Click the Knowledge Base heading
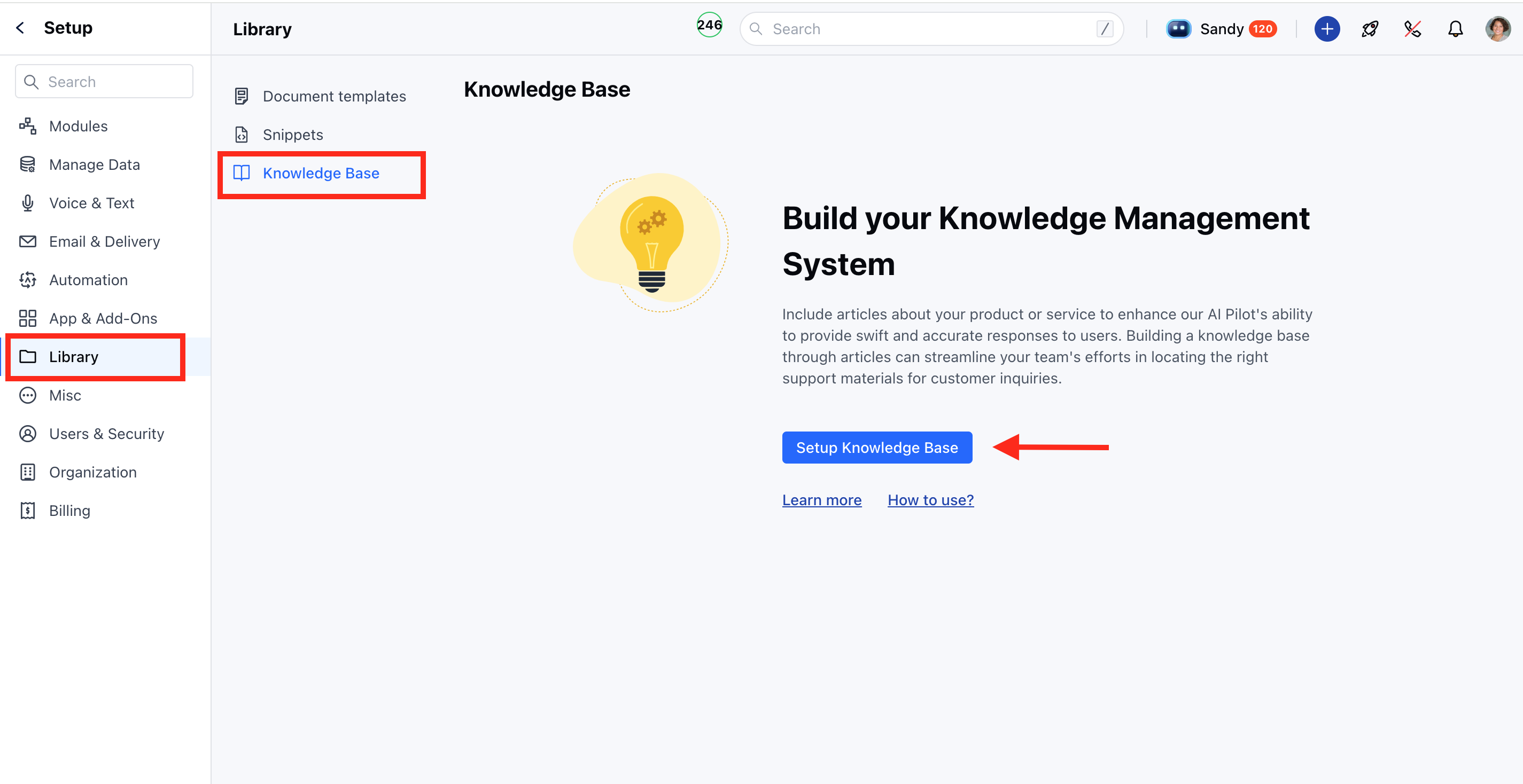The image size is (1523, 784). coord(547,89)
